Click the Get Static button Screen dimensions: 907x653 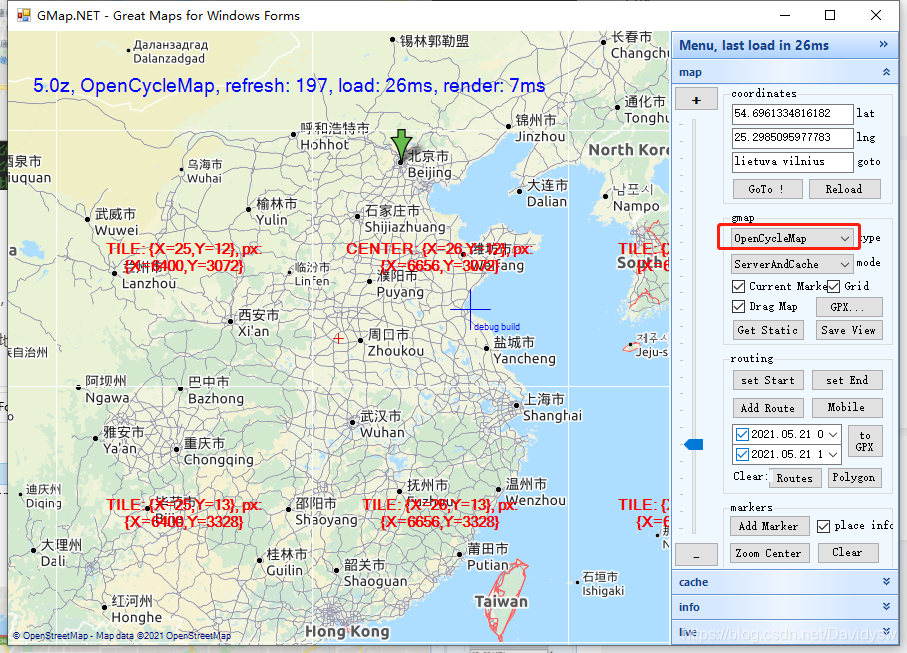coord(767,330)
